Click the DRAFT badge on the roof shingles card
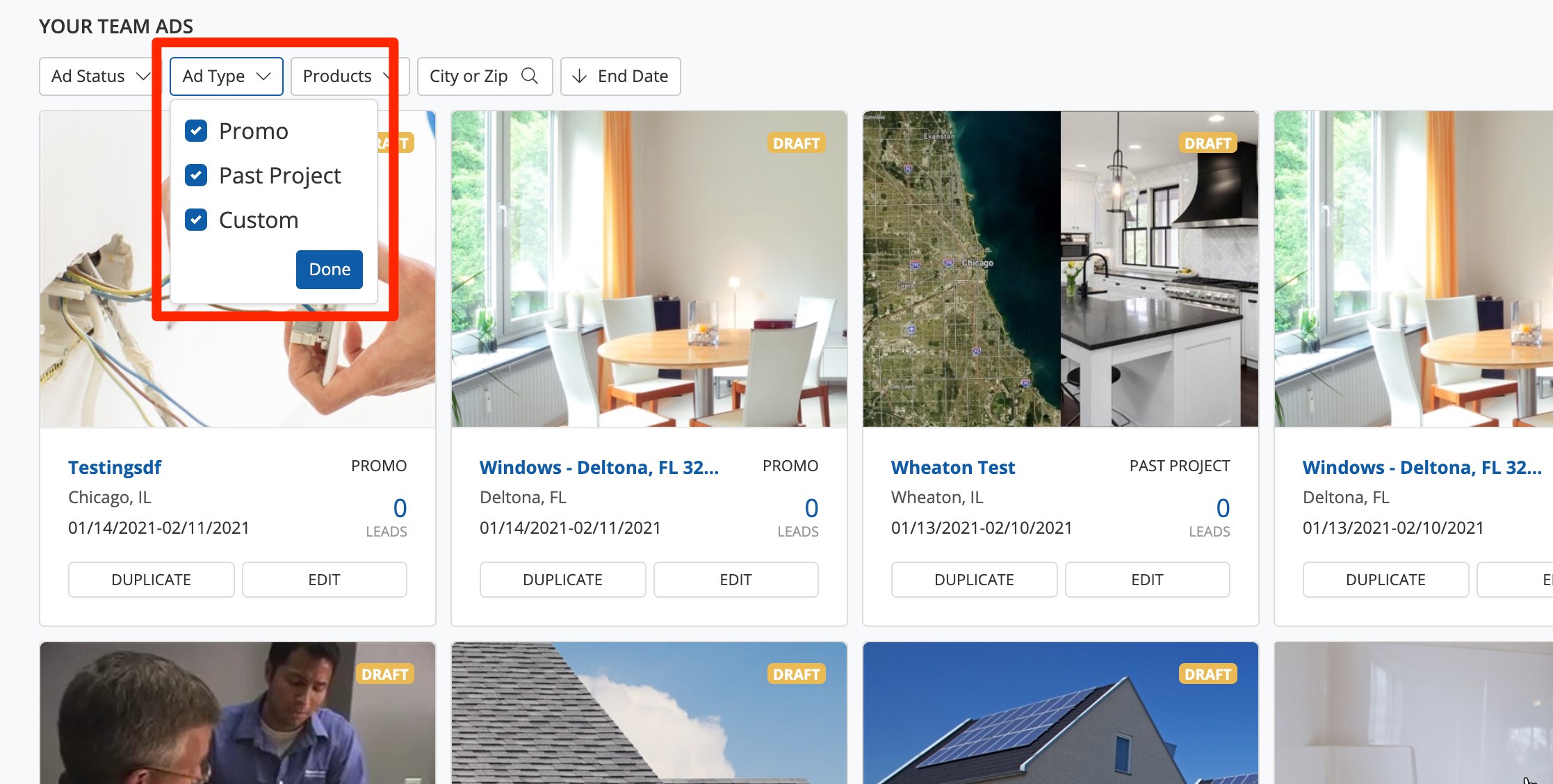 [796, 674]
